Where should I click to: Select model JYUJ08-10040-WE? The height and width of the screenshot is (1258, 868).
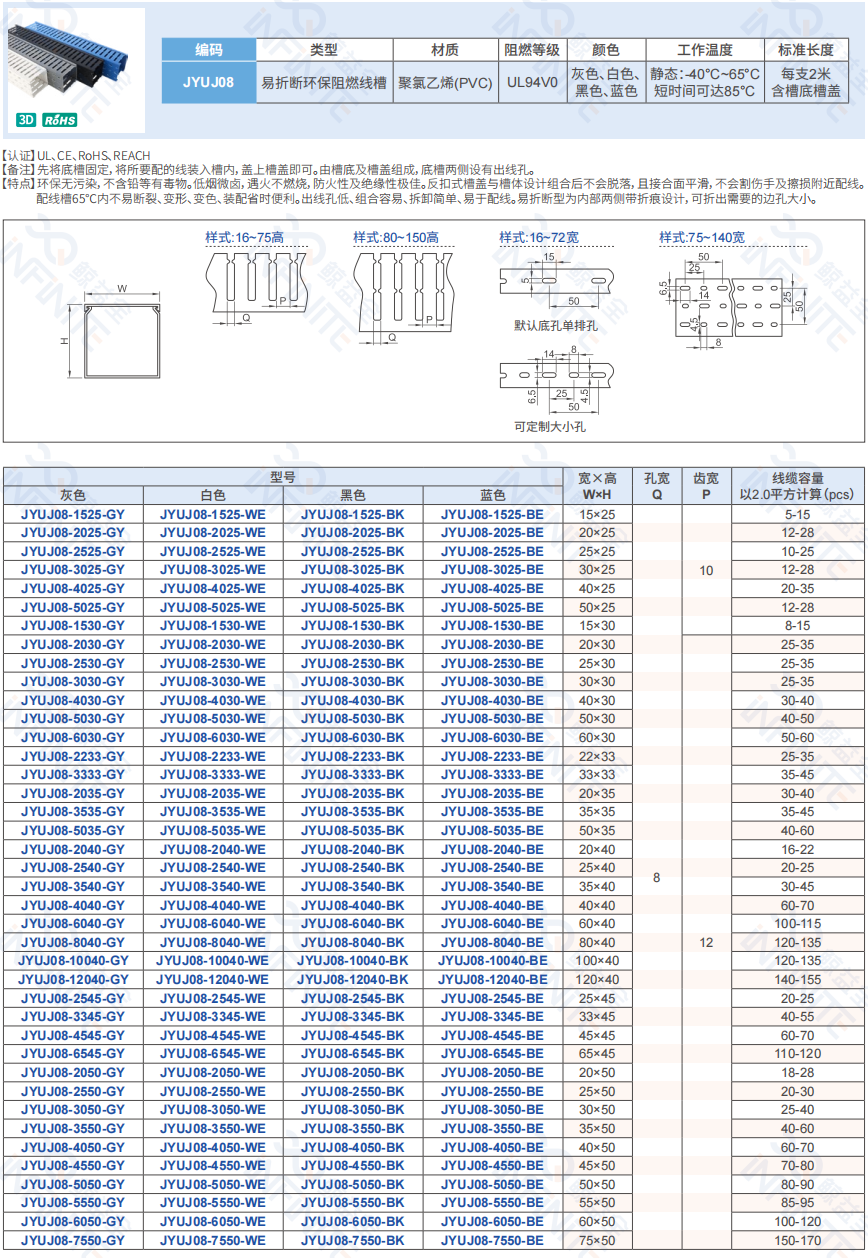(x=212, y=960)
